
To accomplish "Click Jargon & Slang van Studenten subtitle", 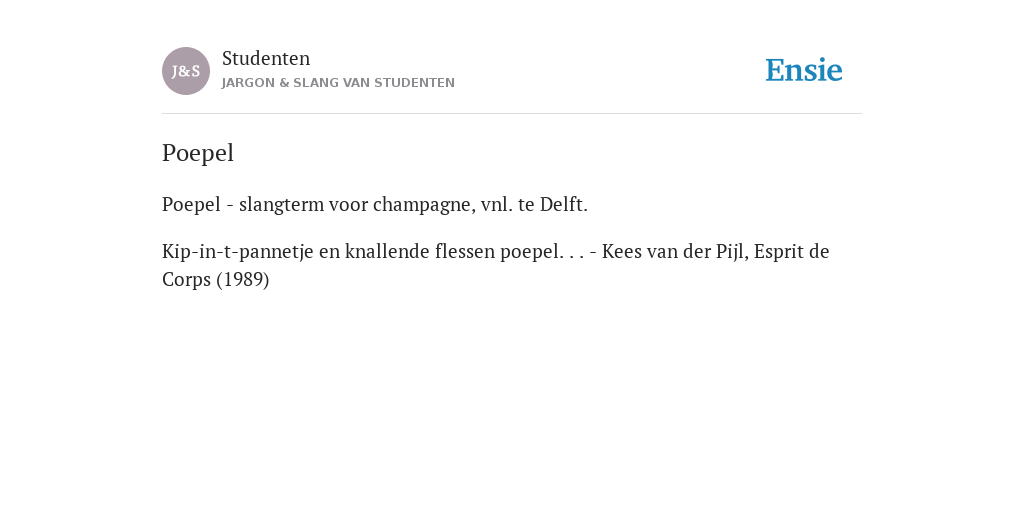I will [338, 83].
